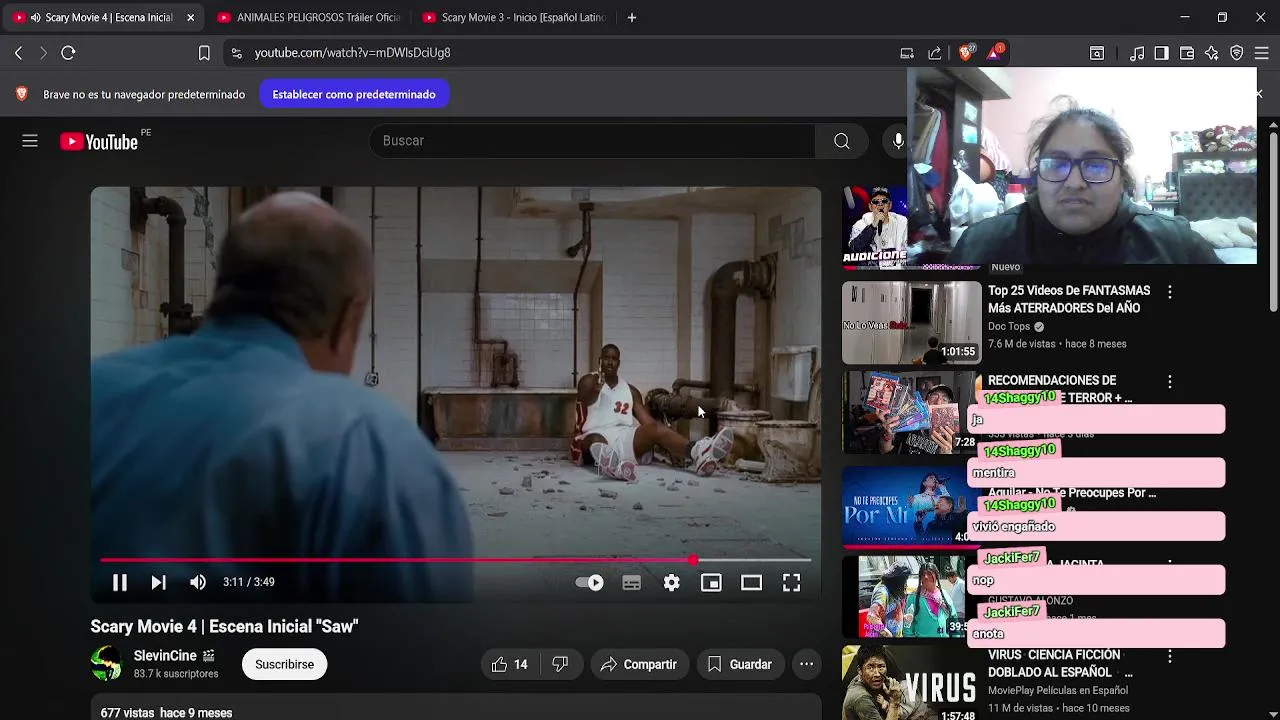This screenshot has height=720, width=1280.
Task: Open the YouTube hamburger guide menu
Action: (x=30, y=141)
